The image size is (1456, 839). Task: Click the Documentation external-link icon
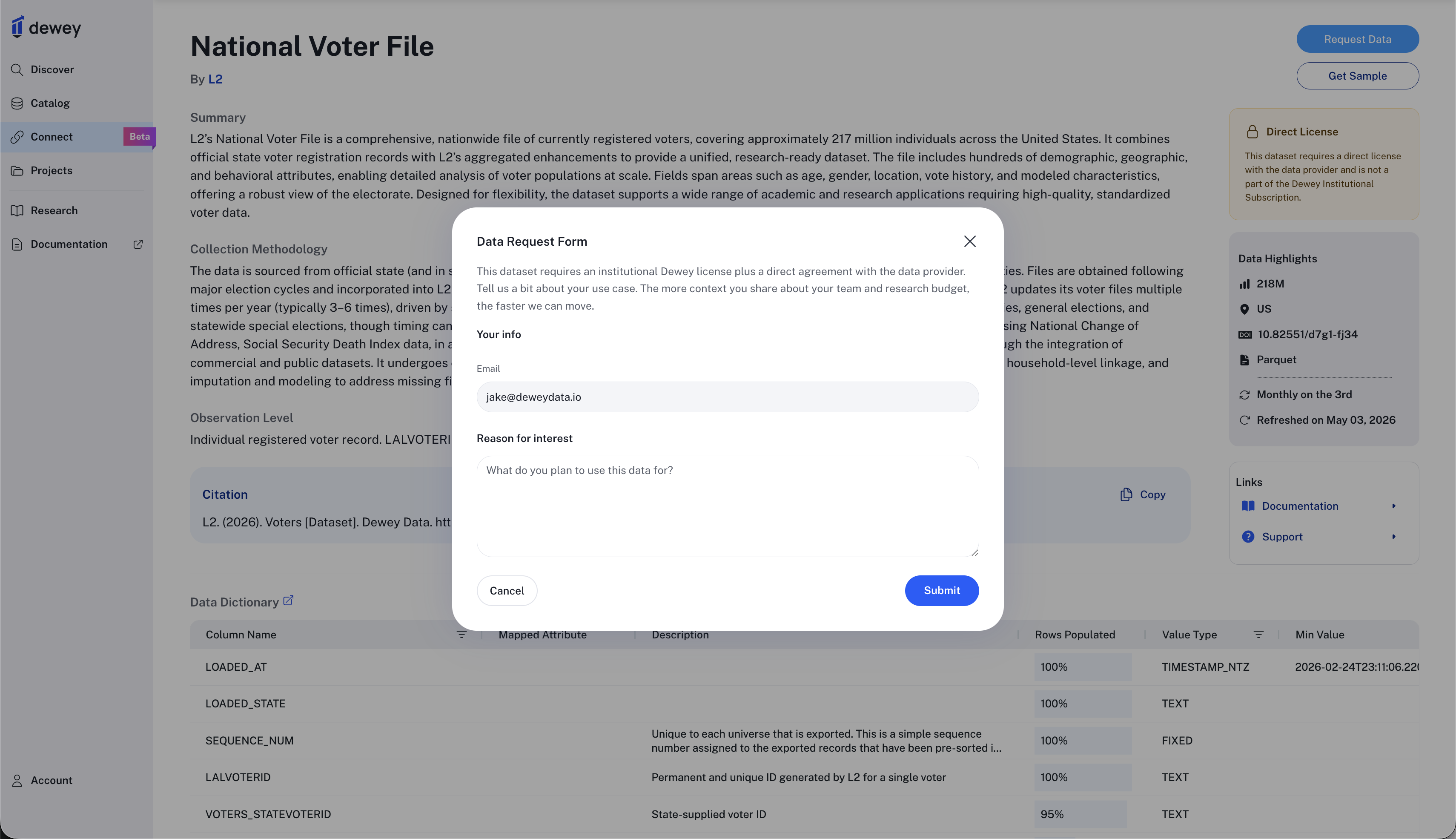(x=138, y=244)
